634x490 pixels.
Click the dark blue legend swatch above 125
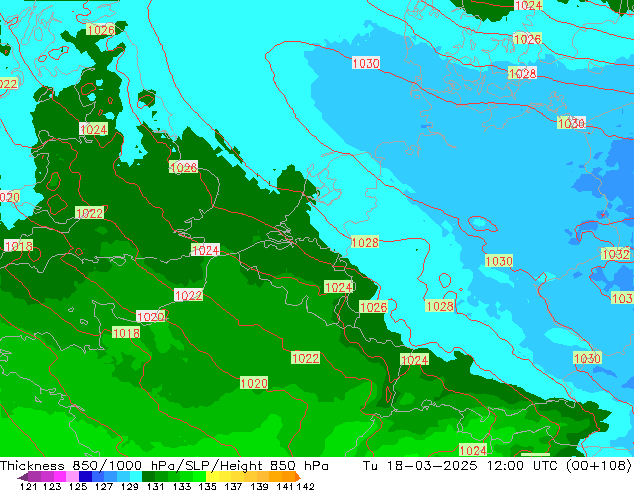[x=85, y=476]
